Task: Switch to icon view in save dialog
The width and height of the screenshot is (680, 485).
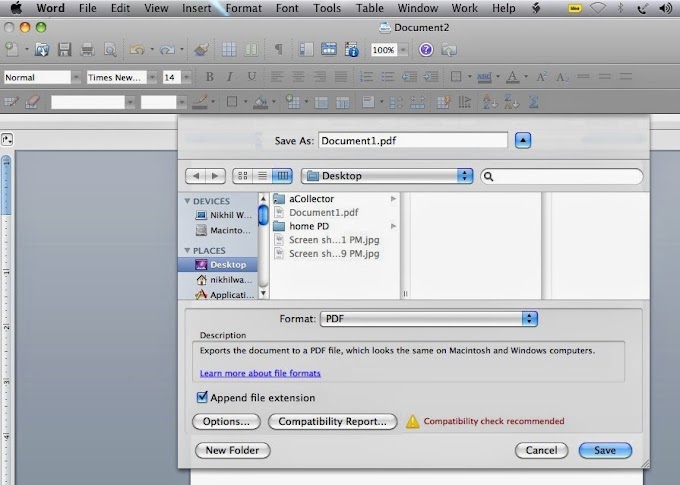Action: coord(242,176)
